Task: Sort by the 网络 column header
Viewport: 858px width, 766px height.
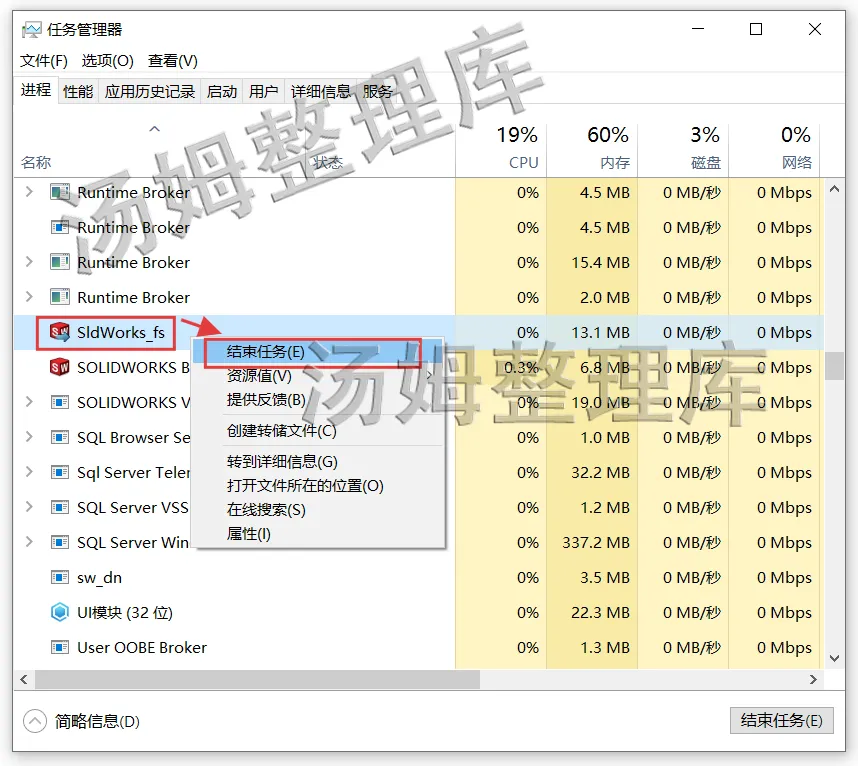Action: point(774,148)
